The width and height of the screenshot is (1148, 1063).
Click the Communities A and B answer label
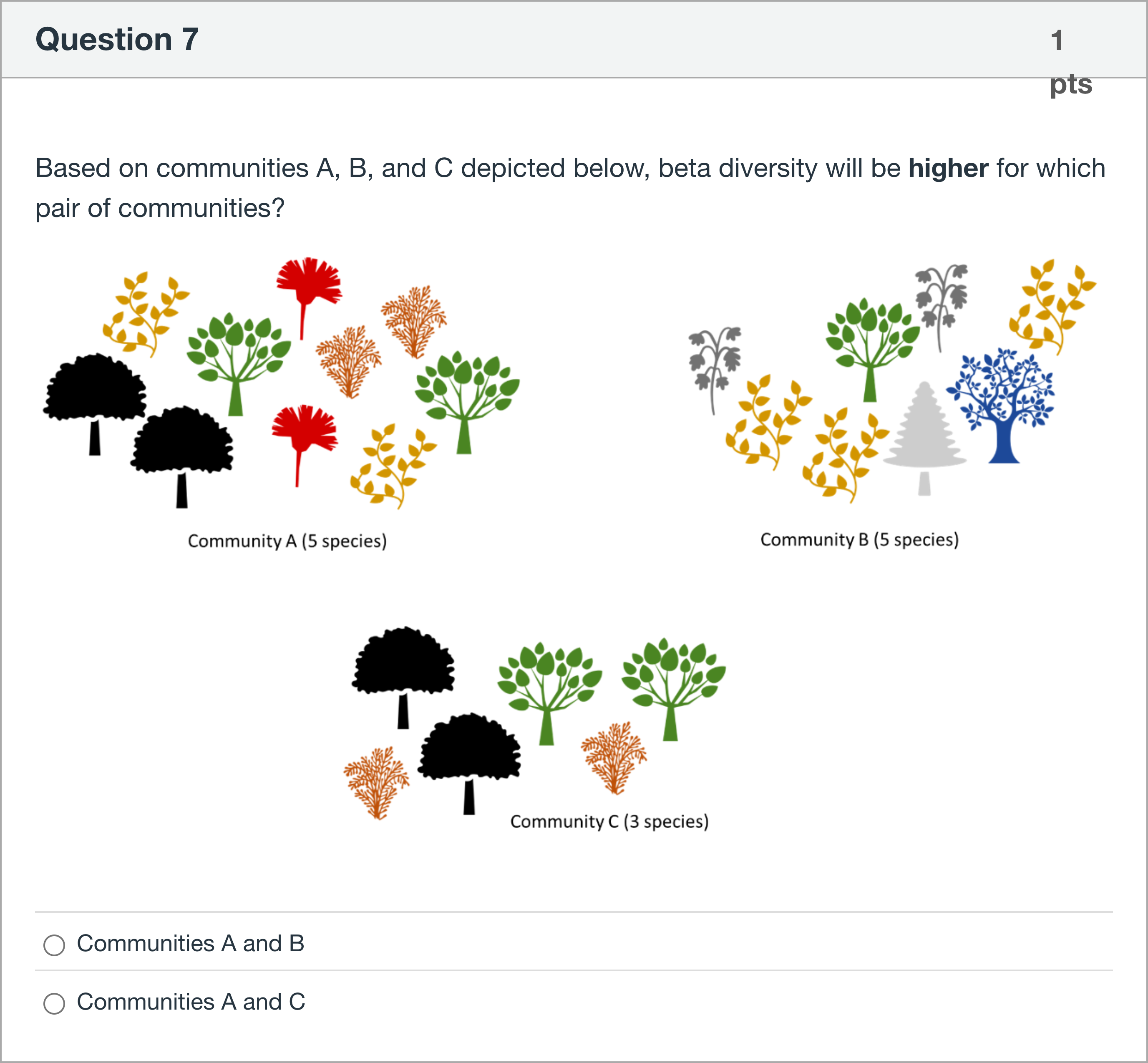coord(190,944)
